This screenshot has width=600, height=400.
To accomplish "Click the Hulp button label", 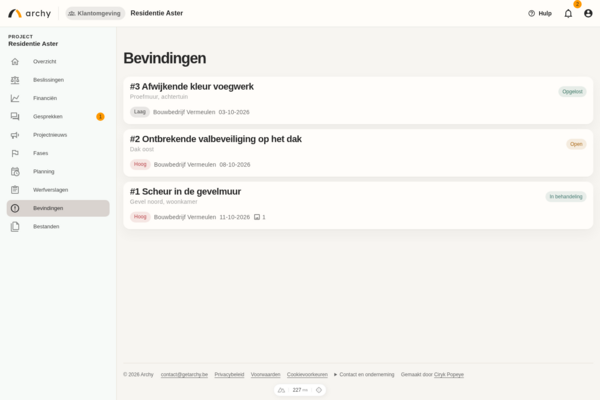I will click(545, 13).
